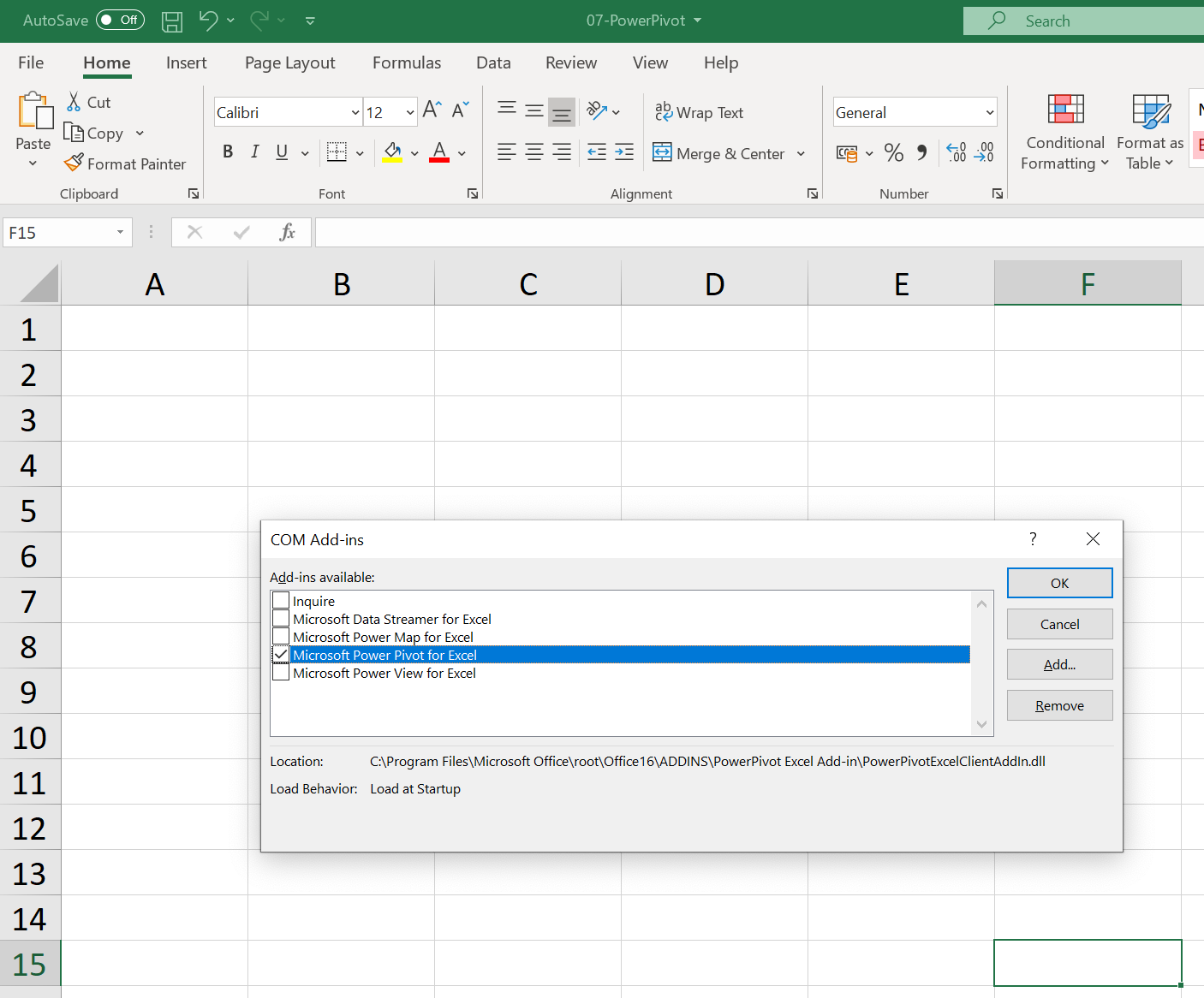The width and height of the screenshot is (1204, 998).
Task: Apply bold formatting
Action: 228,152
